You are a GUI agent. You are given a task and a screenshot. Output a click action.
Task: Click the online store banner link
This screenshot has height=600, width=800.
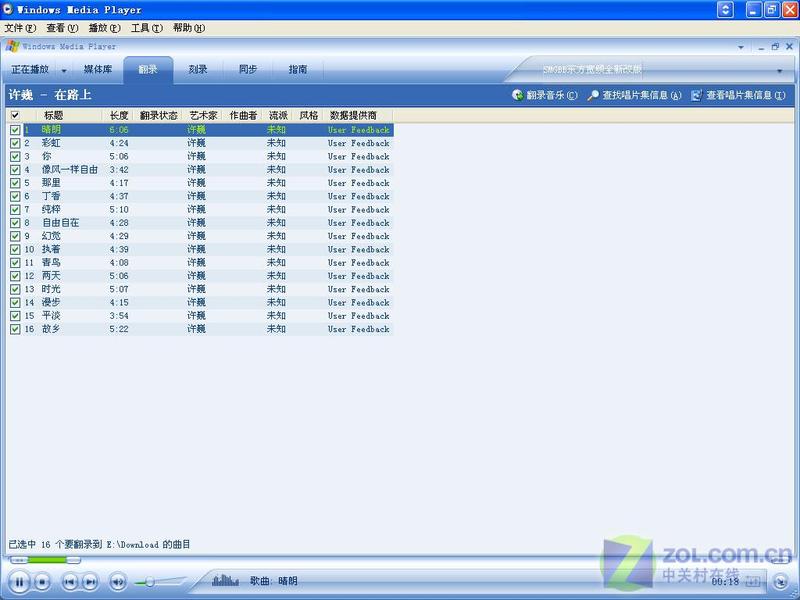coord(592,69)
